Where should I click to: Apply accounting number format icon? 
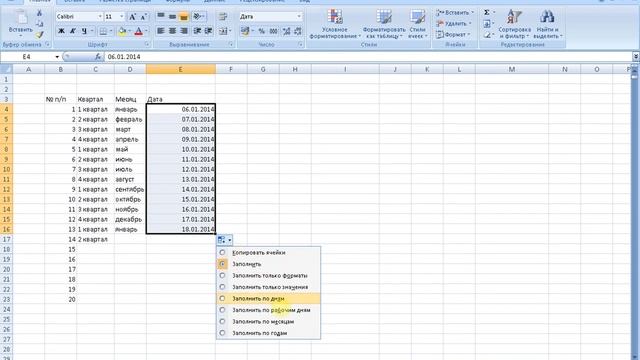click(x=244, y=31)
